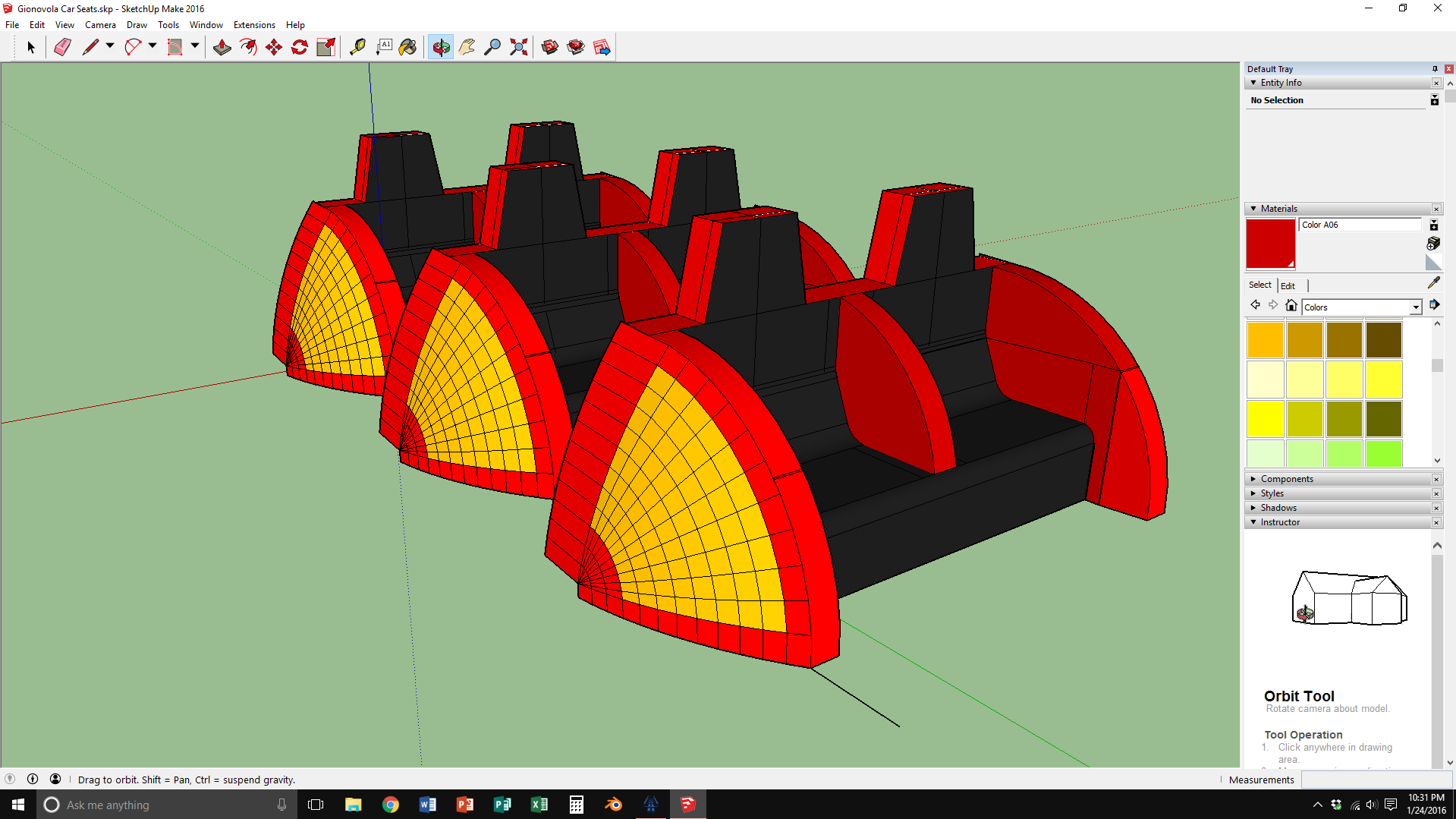Open the Extensions menu

pos(254,25)
